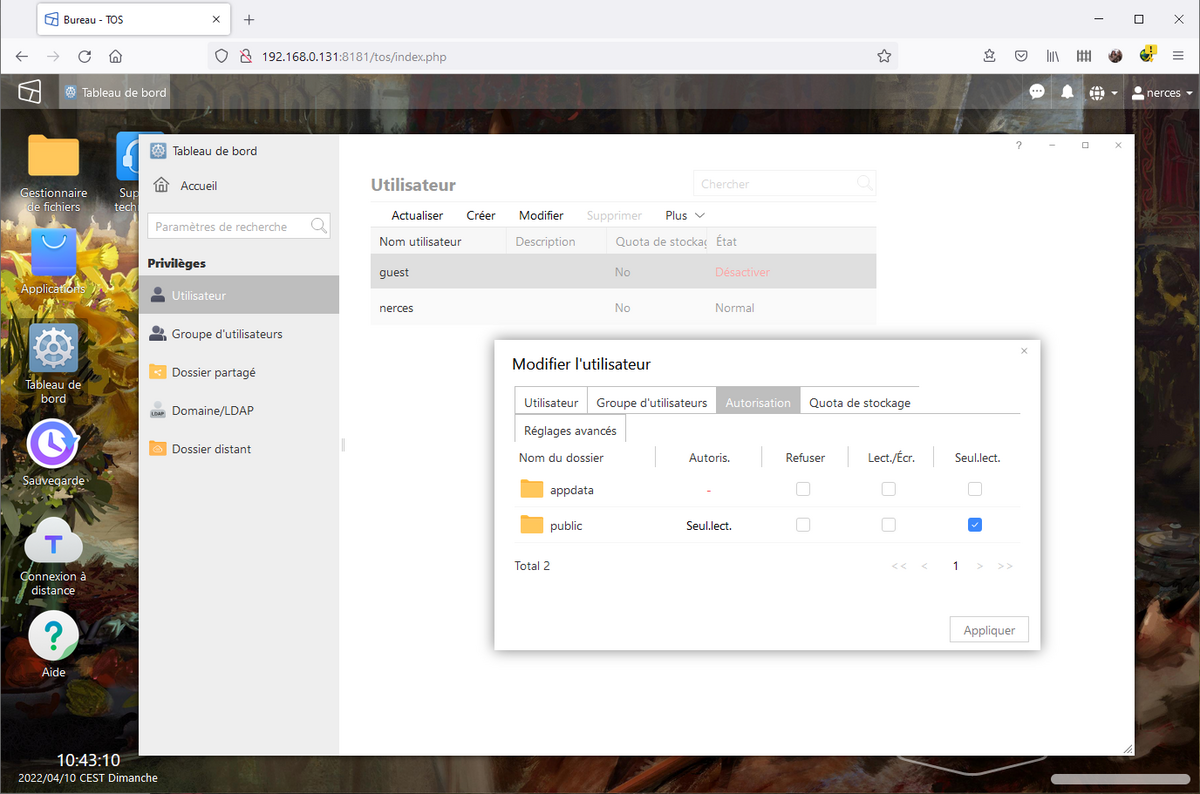Check Seul.lect. for the appdata folder
Viewport: 1200px width, 794px height.
[975, 489]
